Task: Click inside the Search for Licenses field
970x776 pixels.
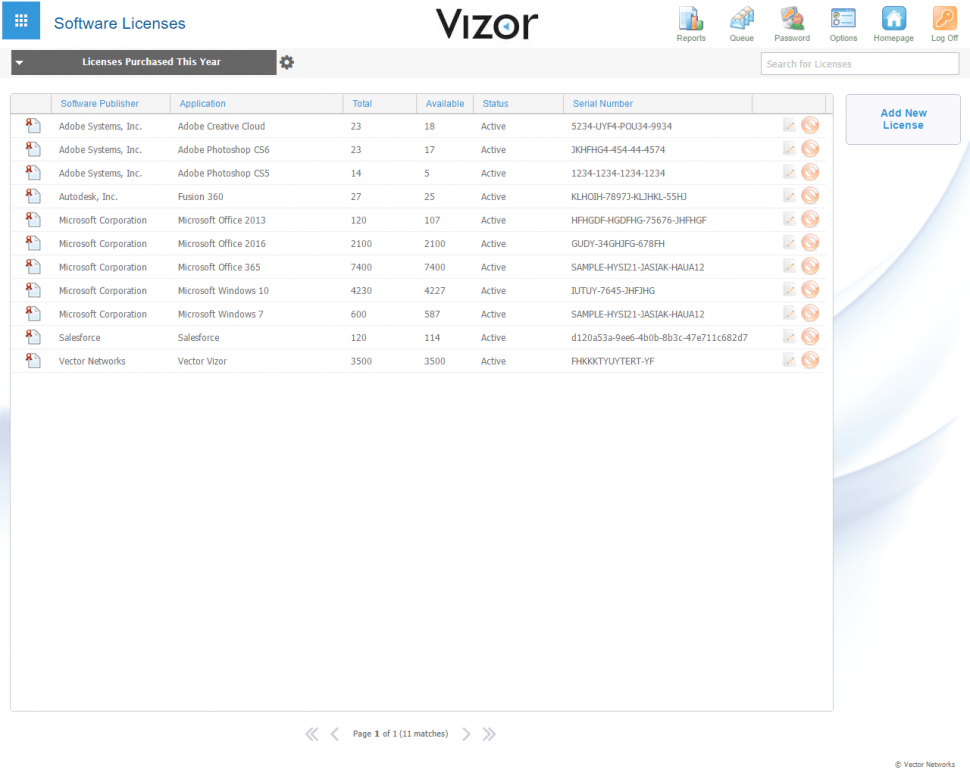Action: (x=859, y=63)
